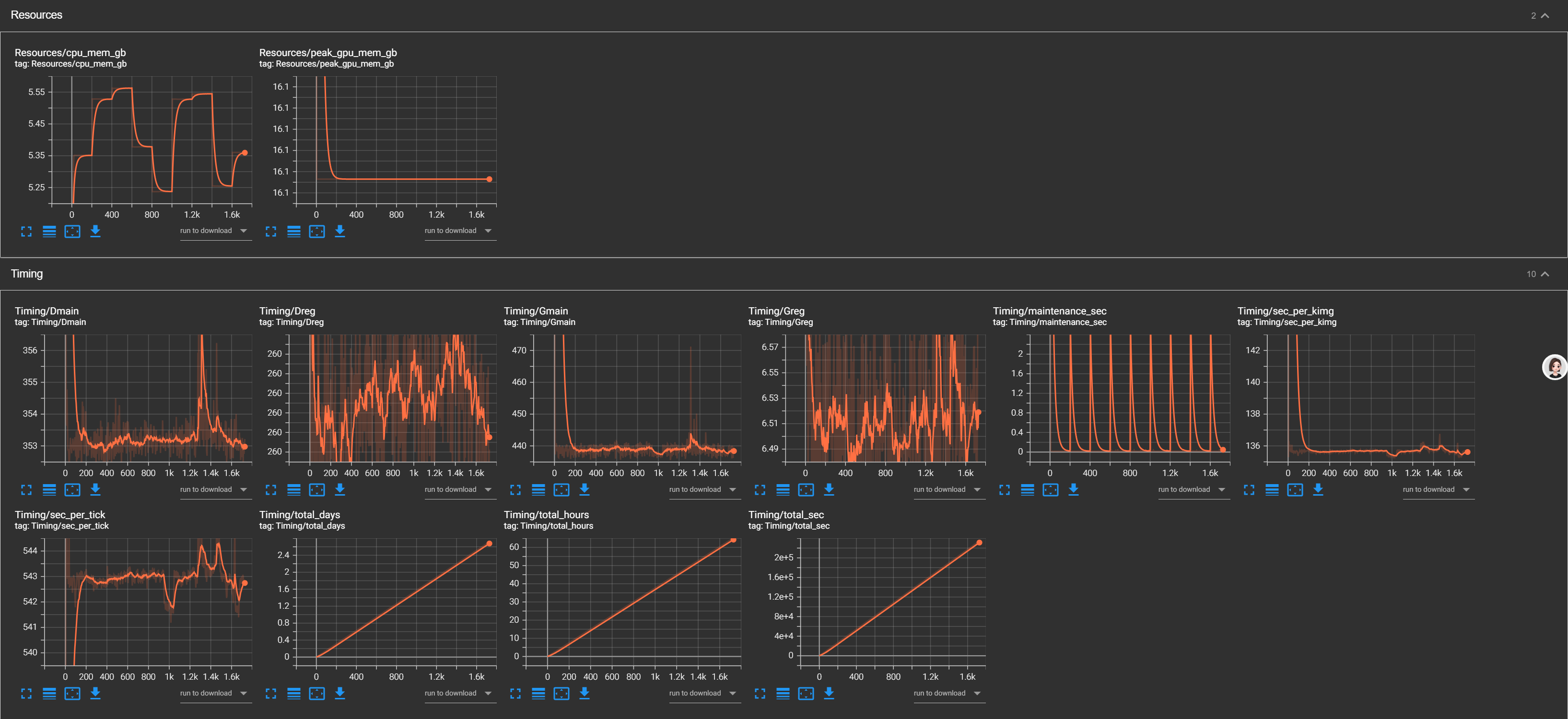Click the Timing section header title
Viewport: 1568px width, 719px height.
[x=27, y=274]
